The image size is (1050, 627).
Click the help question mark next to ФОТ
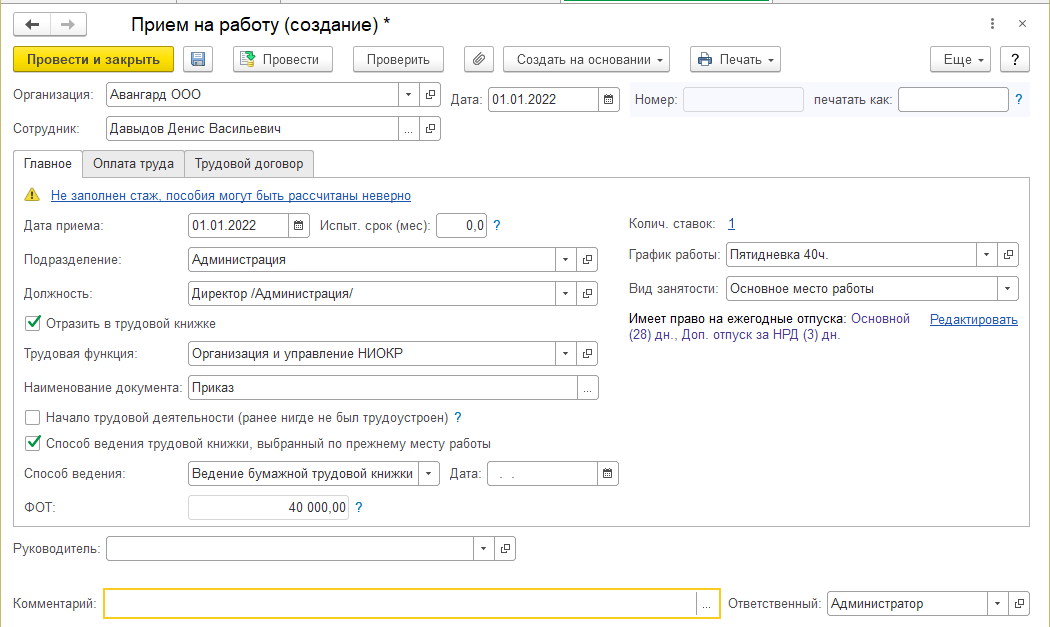359,508
